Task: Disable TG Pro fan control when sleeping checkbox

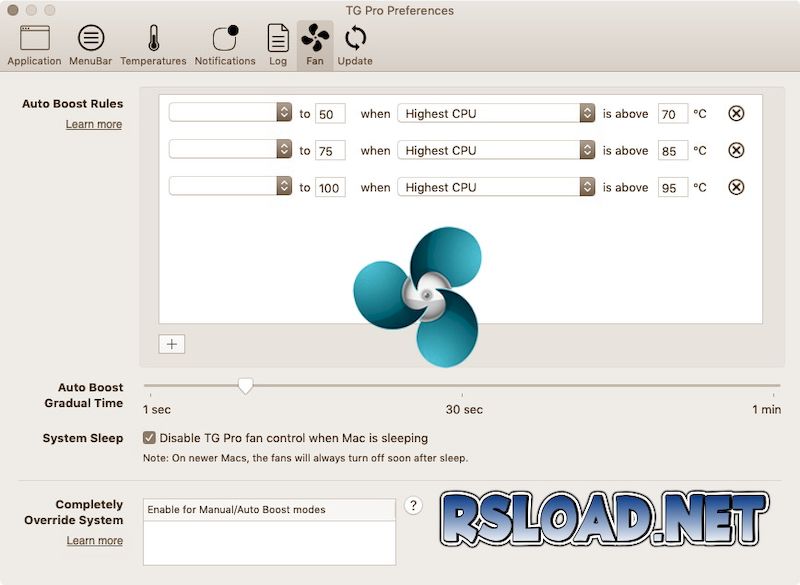Action: (149, 438)
